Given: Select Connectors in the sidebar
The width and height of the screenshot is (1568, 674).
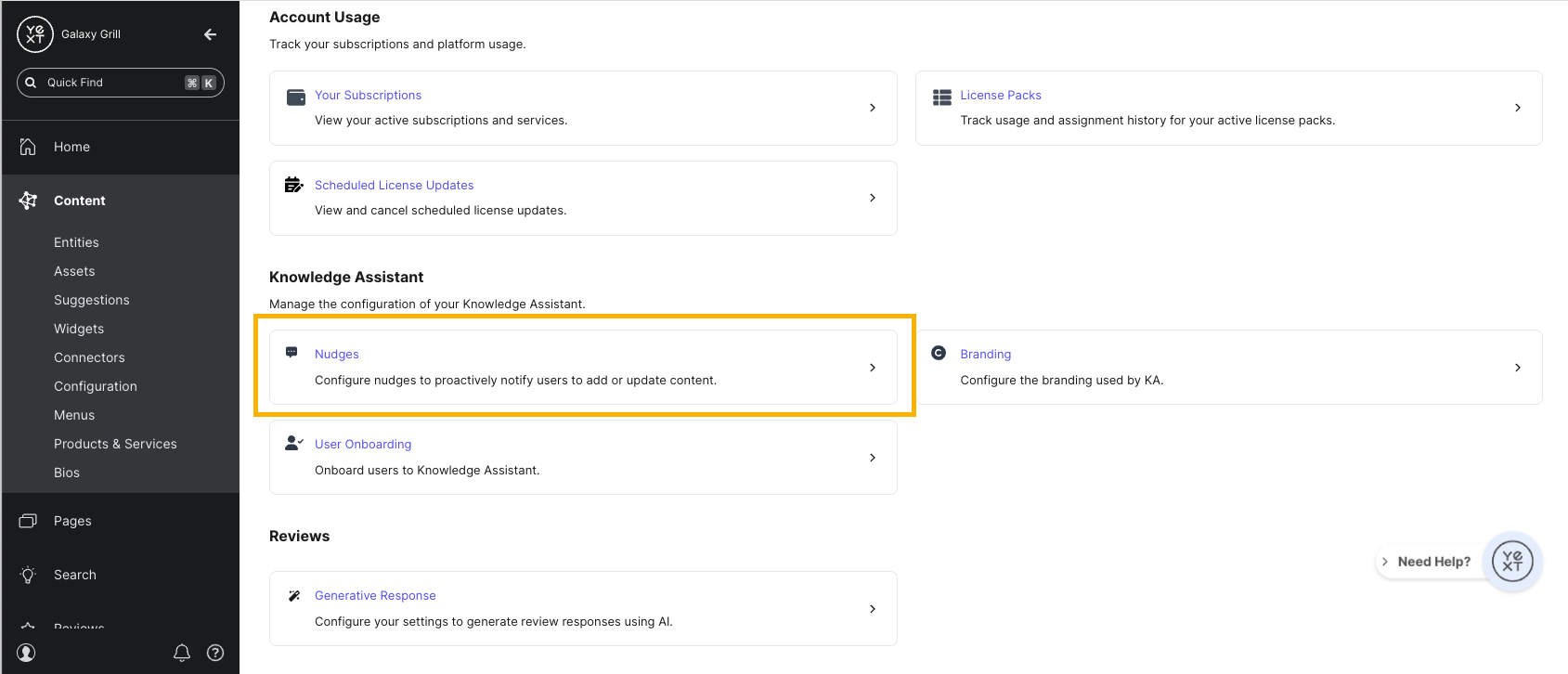Looking at the screenshot, I should (89, 357).
